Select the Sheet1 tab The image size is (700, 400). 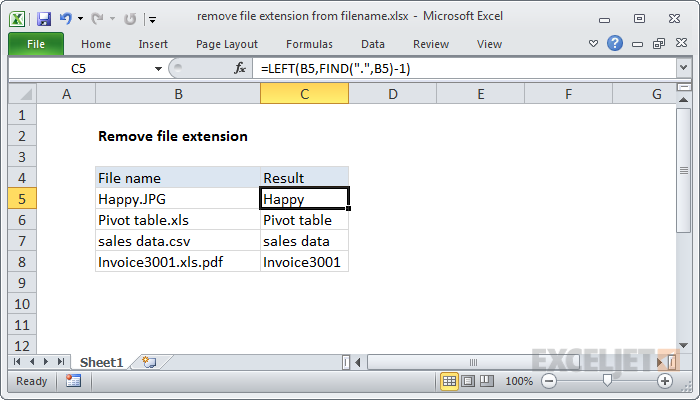click(x=101, y=362)
